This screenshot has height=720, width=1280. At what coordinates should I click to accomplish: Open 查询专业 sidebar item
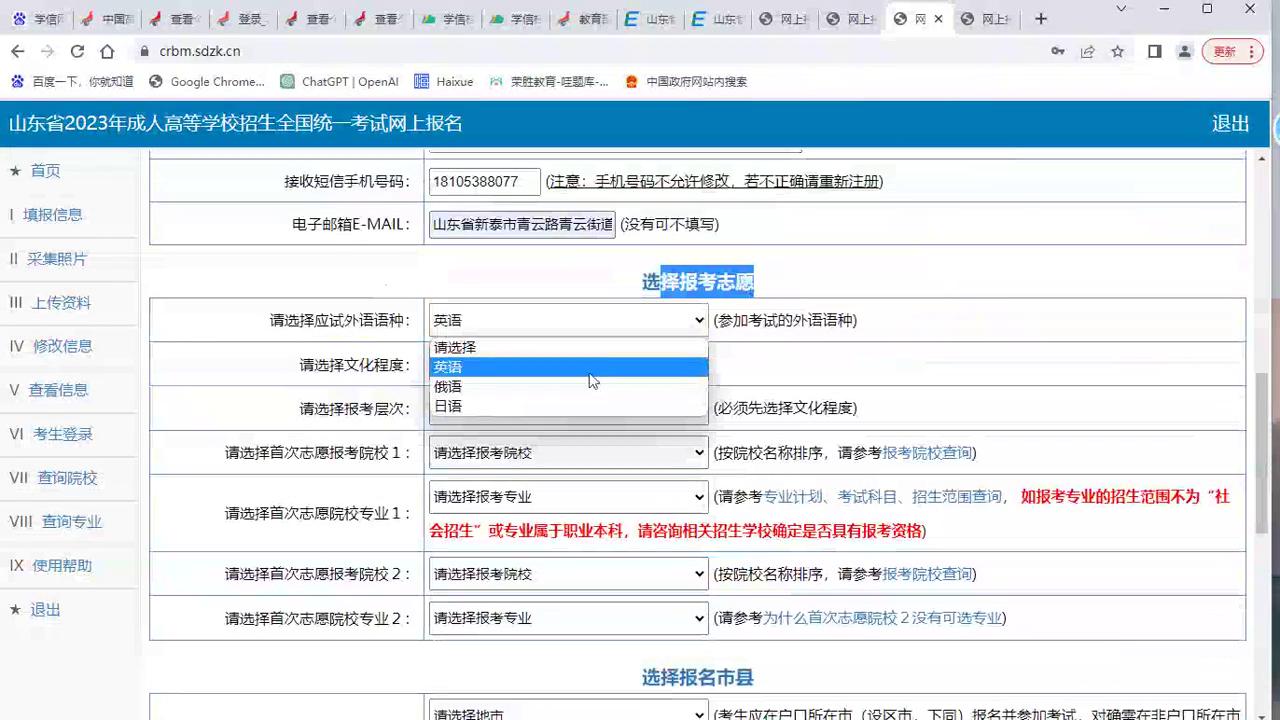(71, 522)
